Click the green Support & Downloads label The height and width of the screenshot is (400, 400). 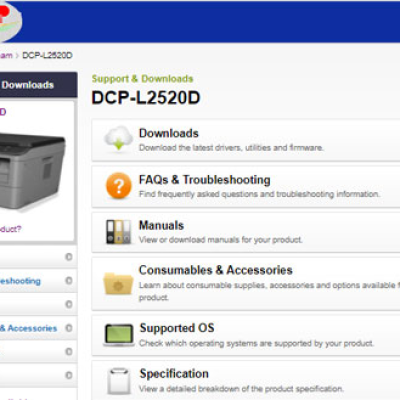pos(142,79)
